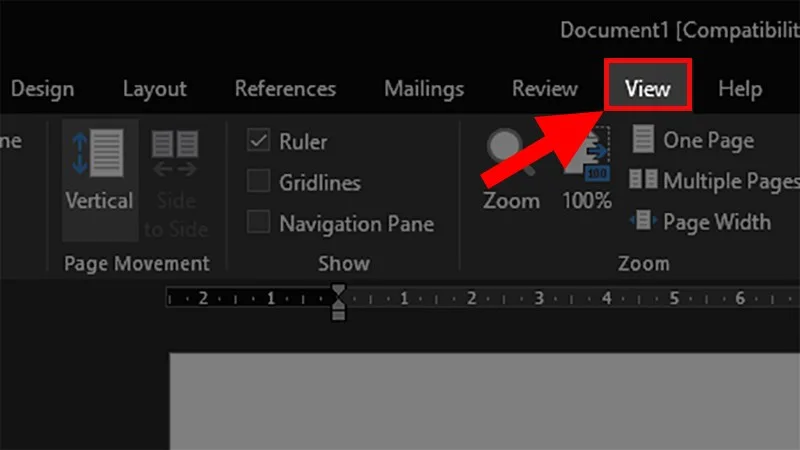Uncheck the Ruler checkbox

point(258,140)
